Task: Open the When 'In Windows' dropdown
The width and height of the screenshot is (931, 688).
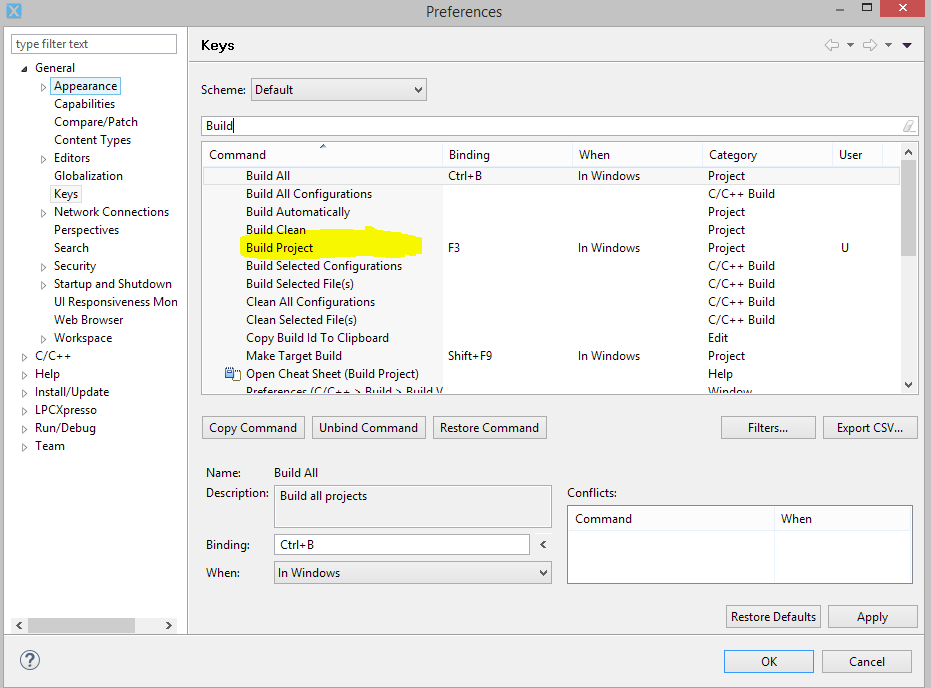Action: click(413, 573)
